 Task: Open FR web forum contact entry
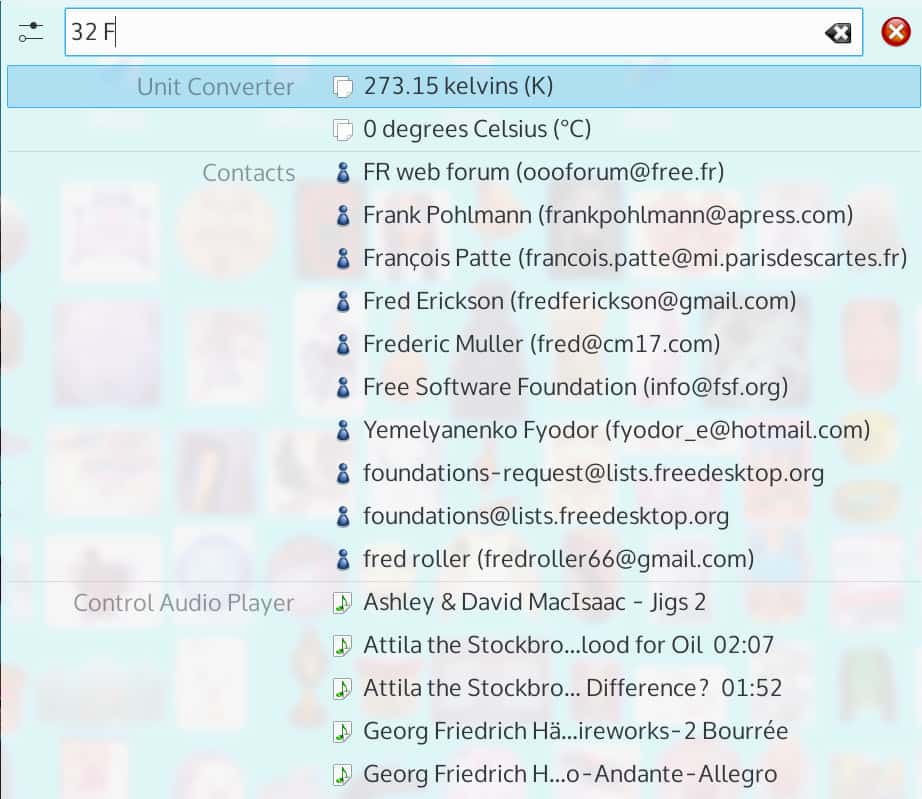(463, 172)
